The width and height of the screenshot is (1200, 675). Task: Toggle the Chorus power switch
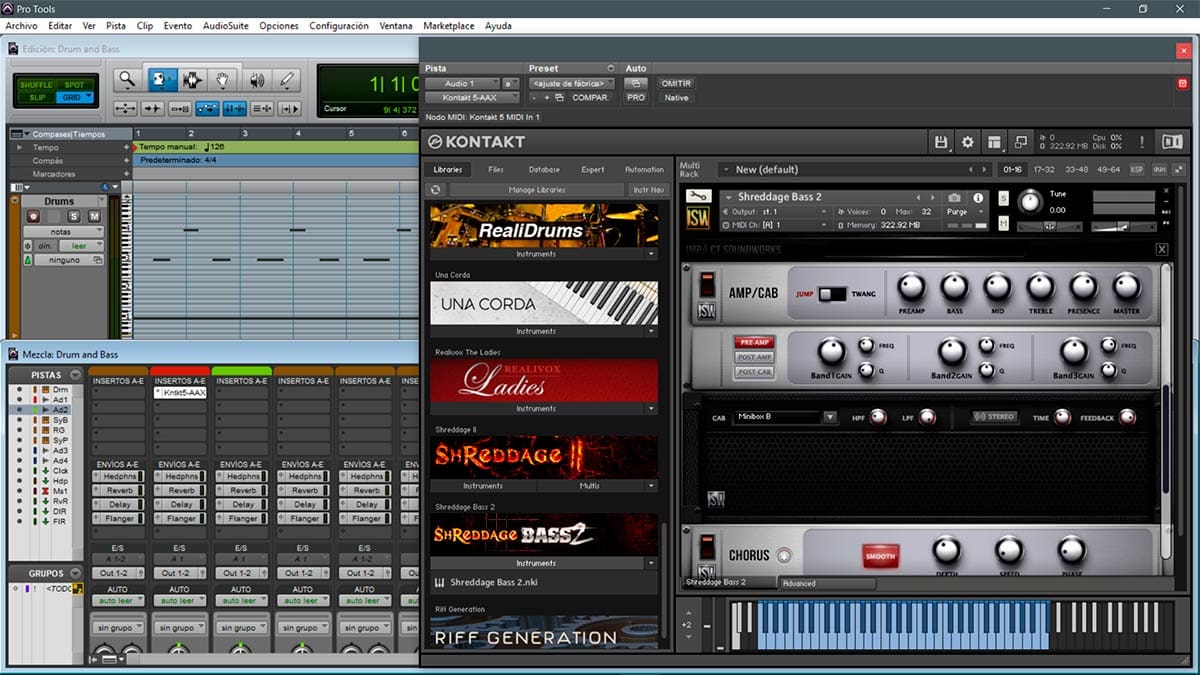tap(708, 548)
